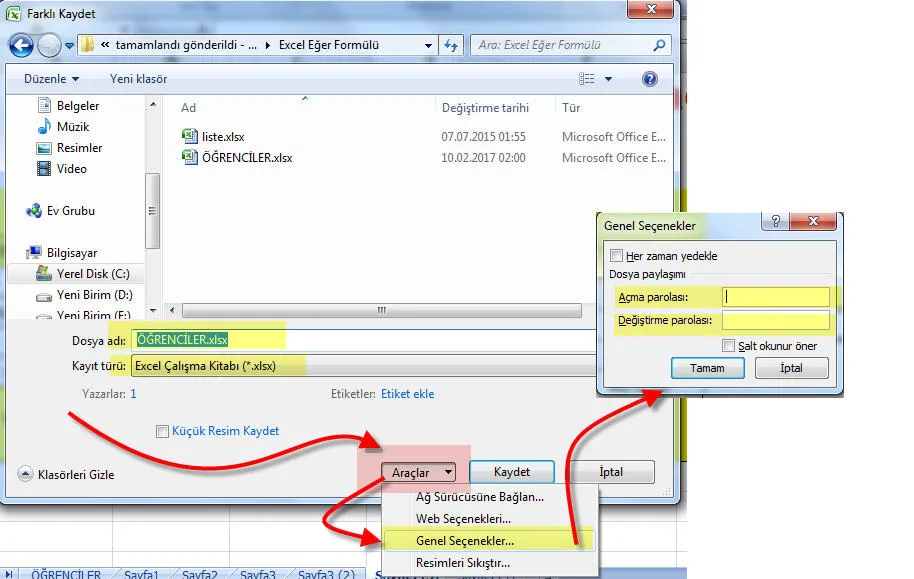Screen dimensions: 914x579
Task: Select the liste.xlsx file
Action: (222, 136)
